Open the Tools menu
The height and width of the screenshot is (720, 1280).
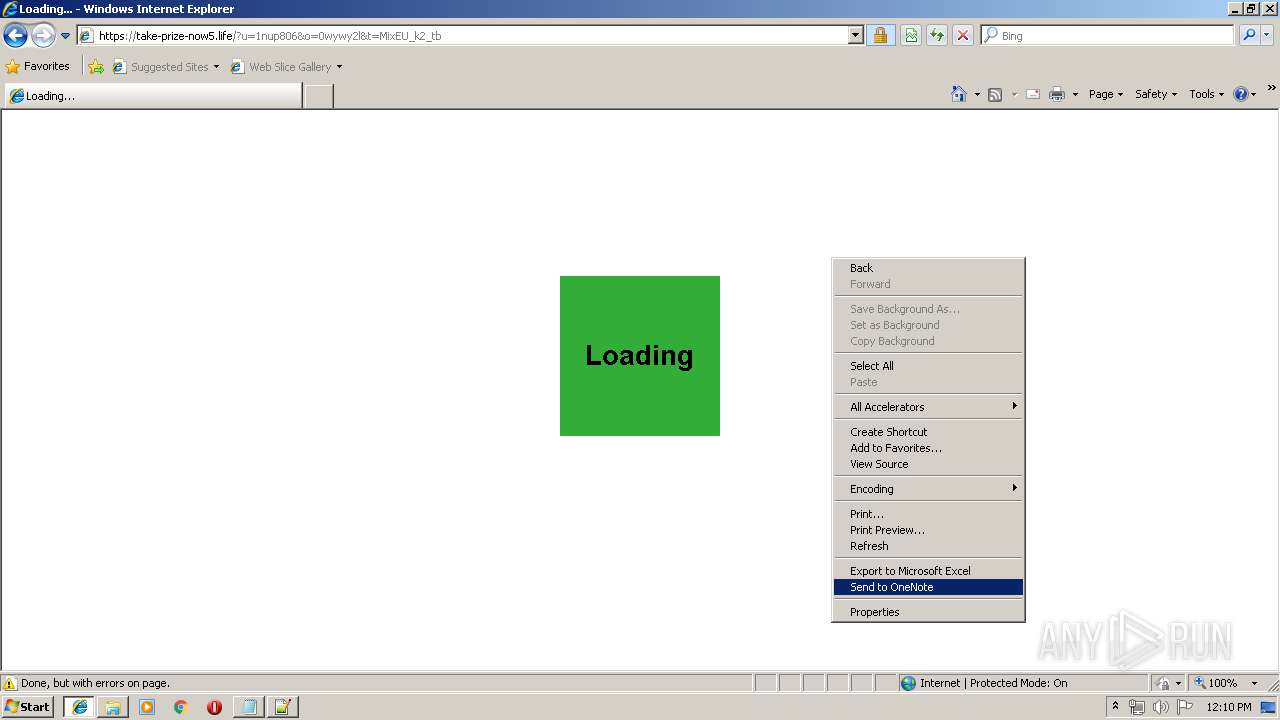click(1207, 94)
